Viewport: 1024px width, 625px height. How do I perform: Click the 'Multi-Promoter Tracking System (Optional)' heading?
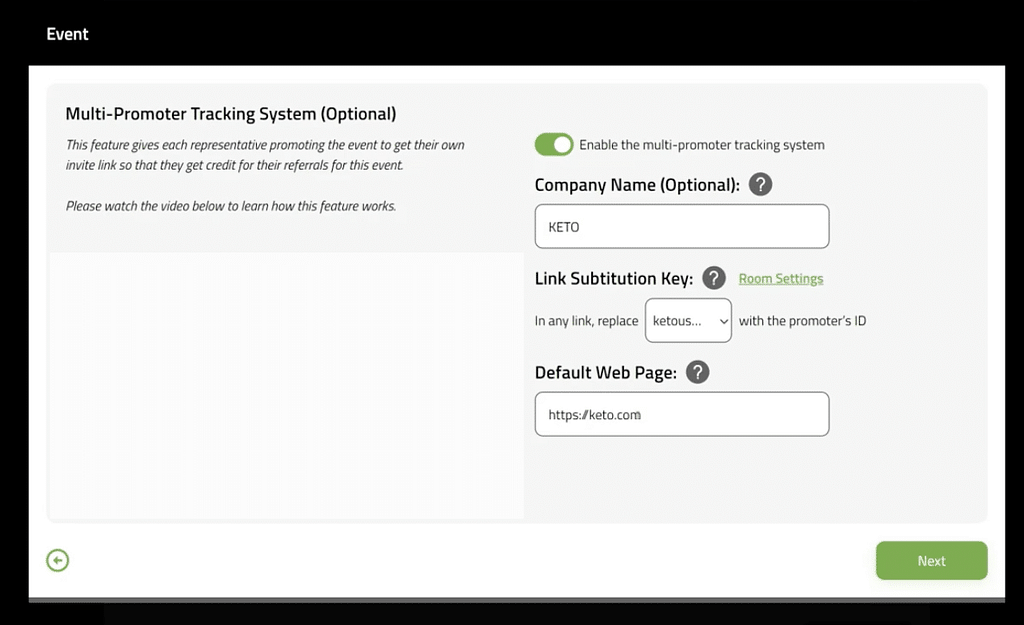(x=230, y=114)
